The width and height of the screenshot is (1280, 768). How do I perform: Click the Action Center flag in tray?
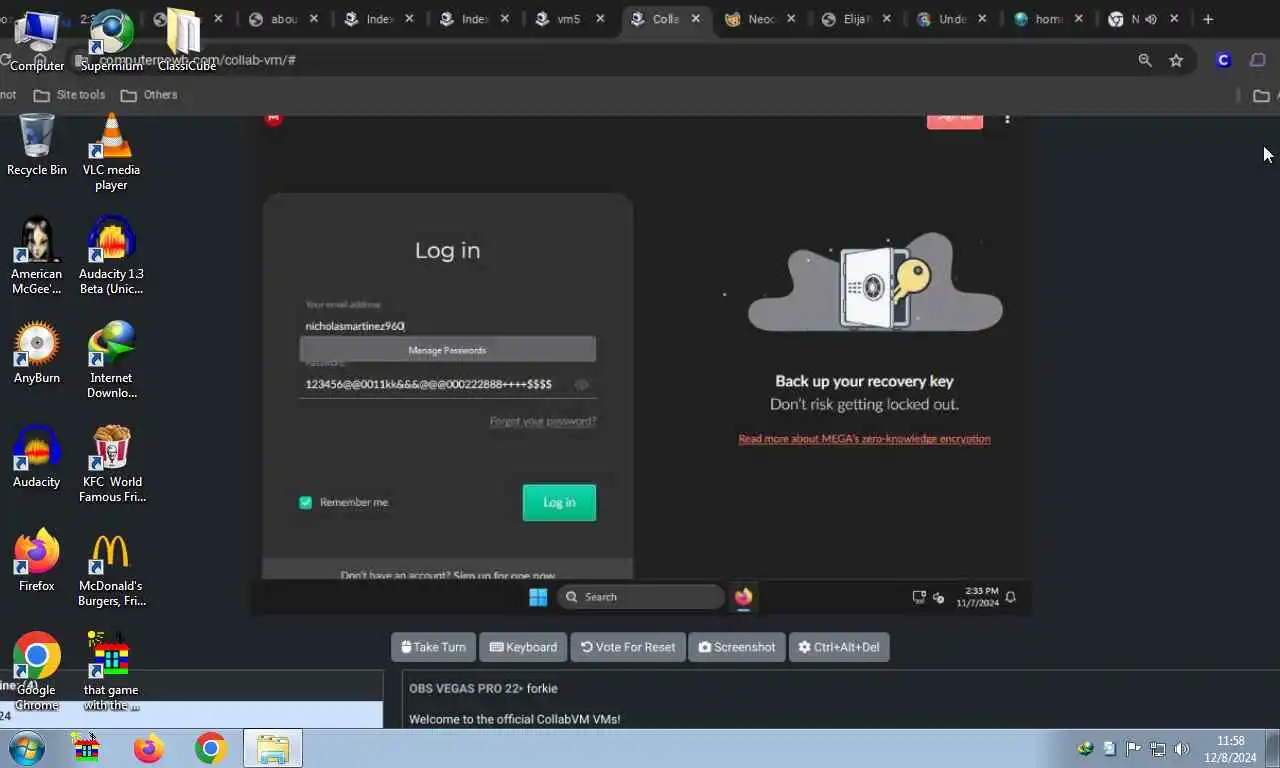pos(1134,748)
